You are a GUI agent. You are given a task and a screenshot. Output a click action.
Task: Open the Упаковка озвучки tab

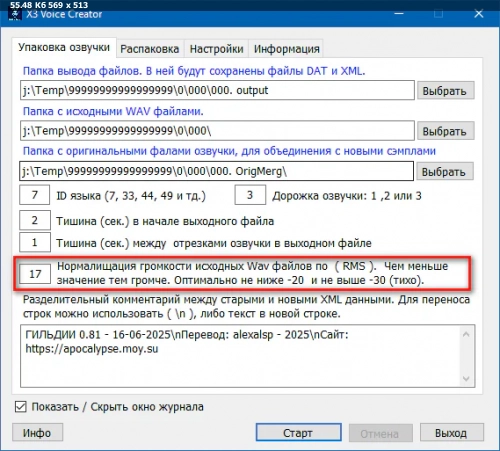(x=64, y=47)
